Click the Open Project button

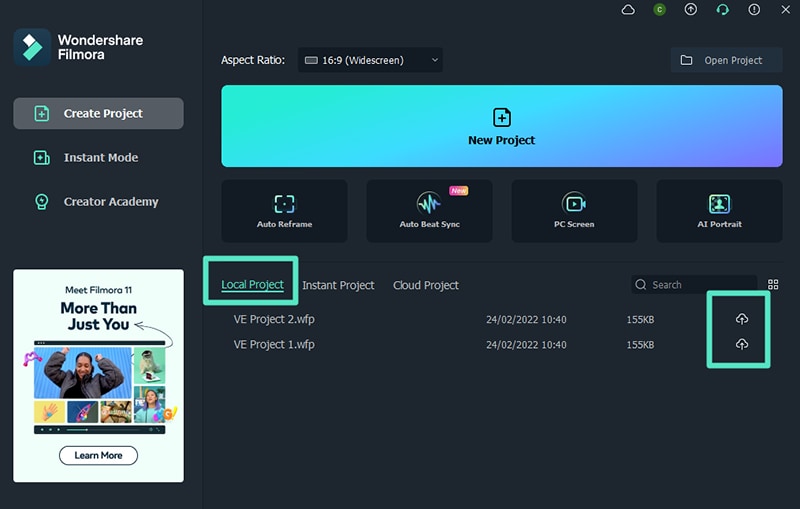coord(726,60)
